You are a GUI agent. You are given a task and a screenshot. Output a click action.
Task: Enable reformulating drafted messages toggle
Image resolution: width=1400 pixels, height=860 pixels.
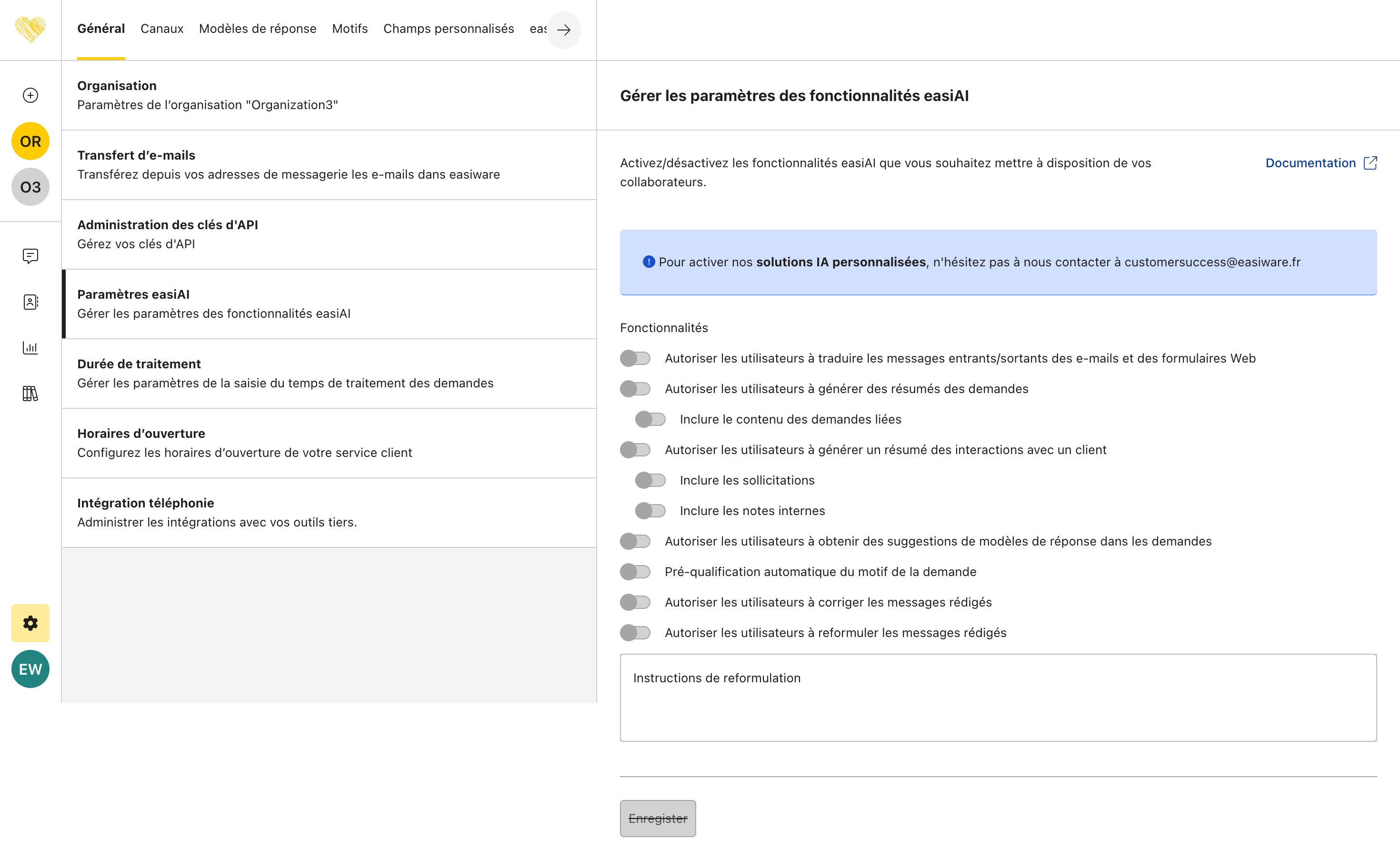pos(635,633)
